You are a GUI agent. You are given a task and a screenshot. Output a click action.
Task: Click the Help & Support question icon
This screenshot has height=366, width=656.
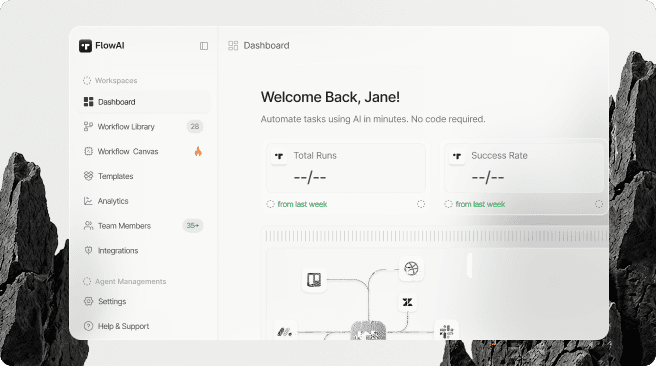pos(88,326)
